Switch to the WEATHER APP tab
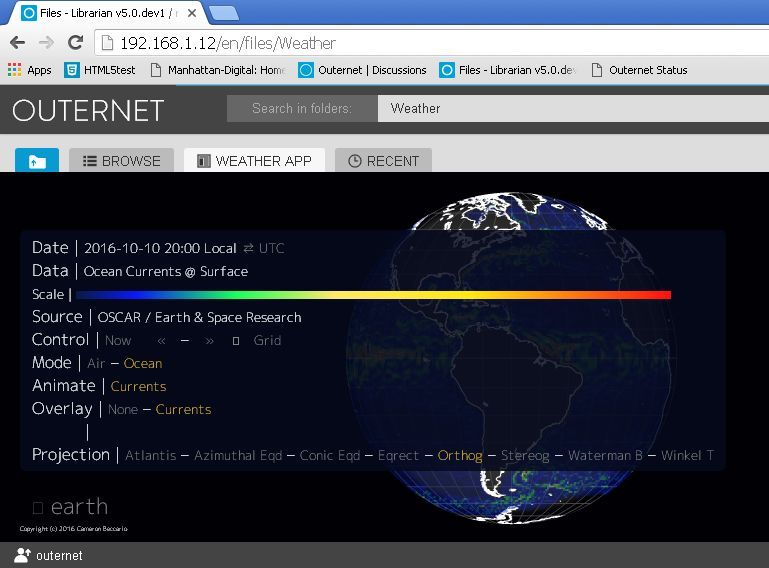Screen dimensions: 769x568 255,160
